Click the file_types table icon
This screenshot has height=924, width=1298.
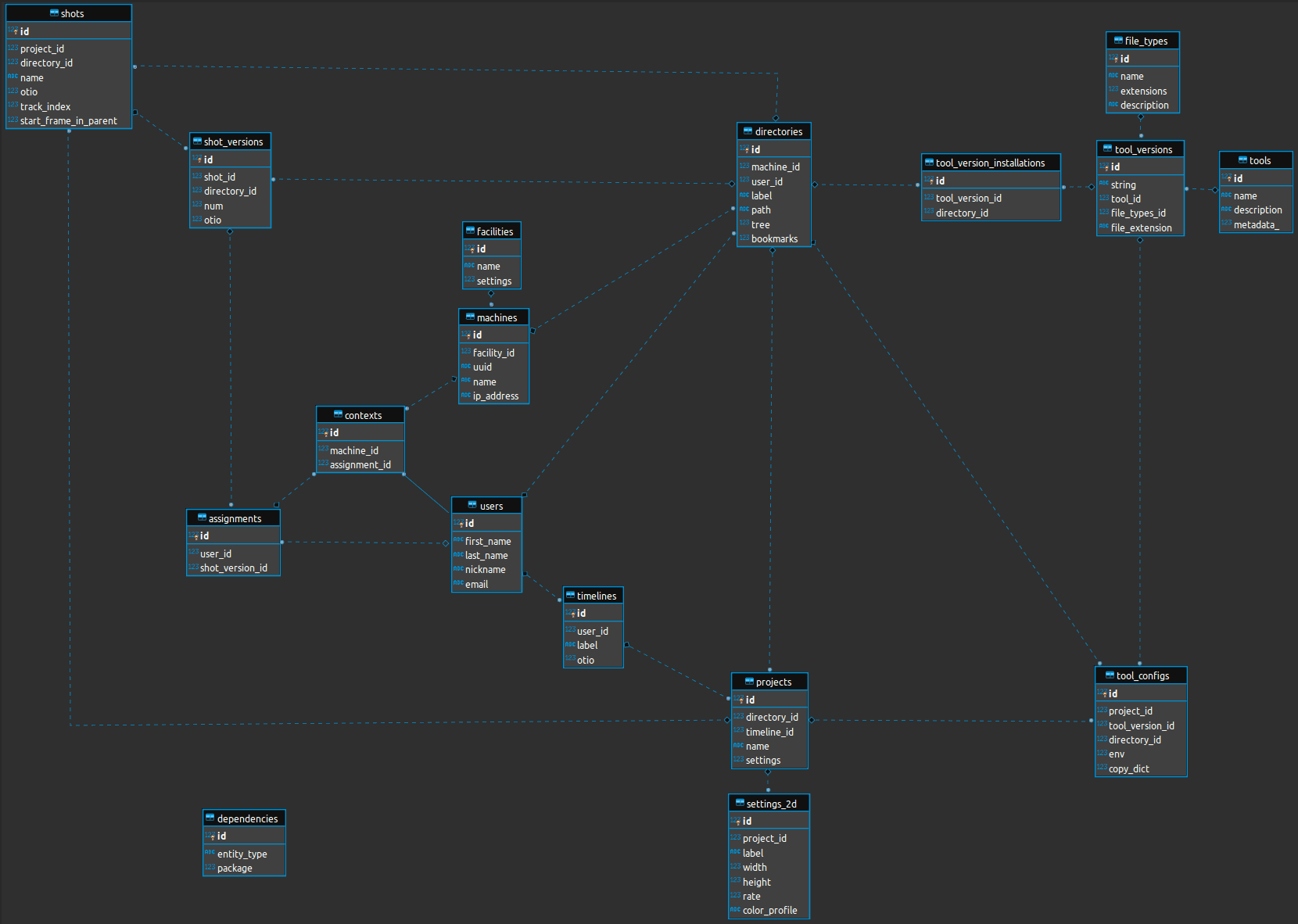[1118, 40]
